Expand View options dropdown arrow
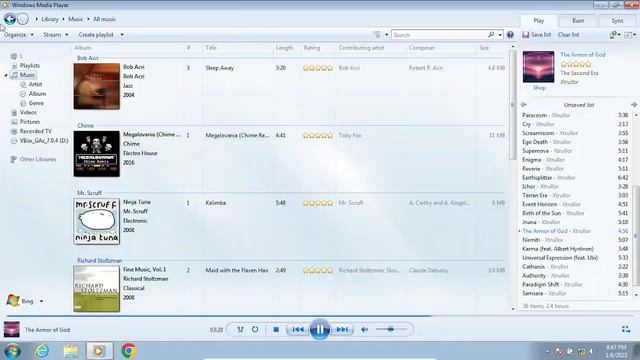The image size is (640, 360). point(387,35)
